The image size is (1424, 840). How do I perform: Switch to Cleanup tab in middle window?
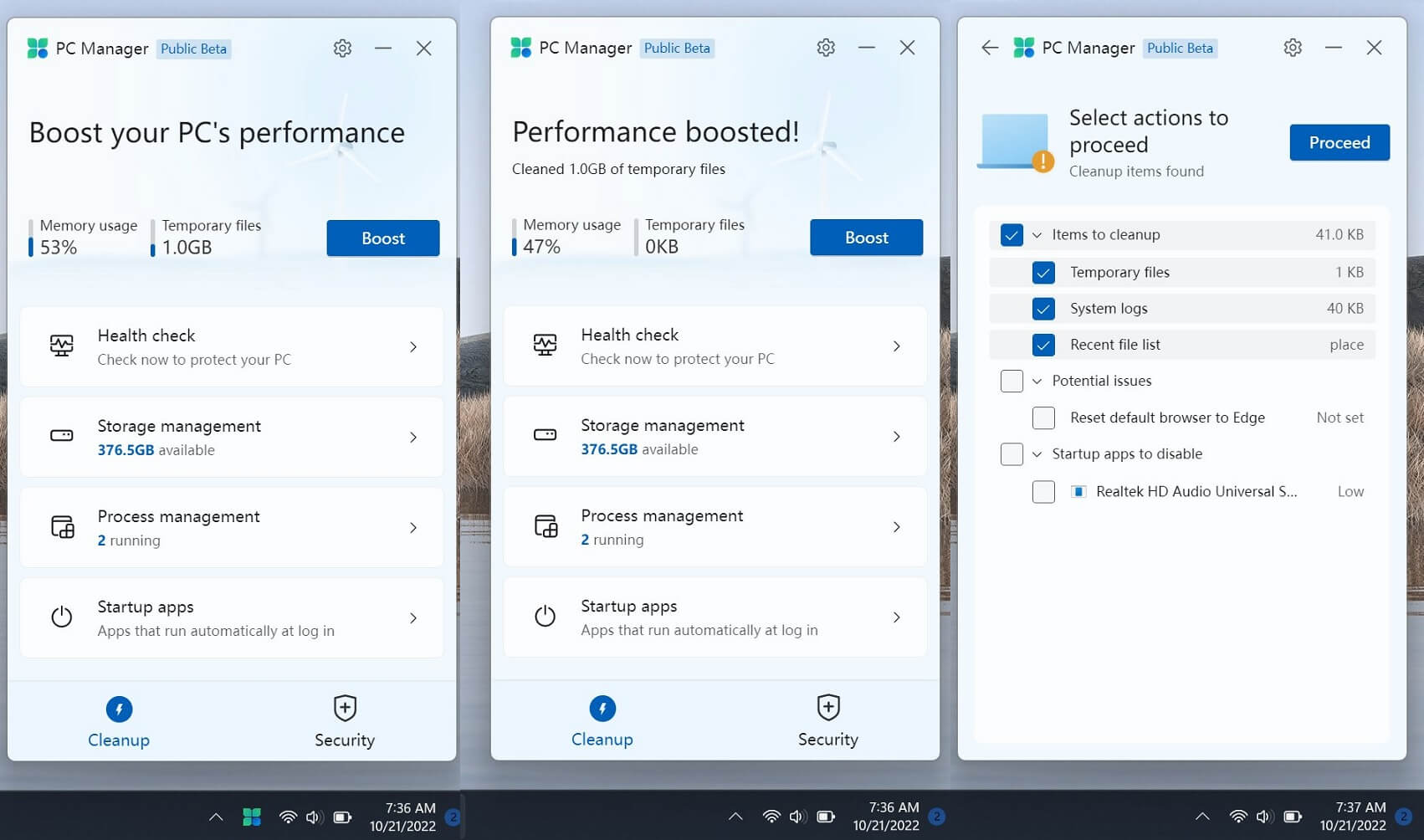click(602, 720)
